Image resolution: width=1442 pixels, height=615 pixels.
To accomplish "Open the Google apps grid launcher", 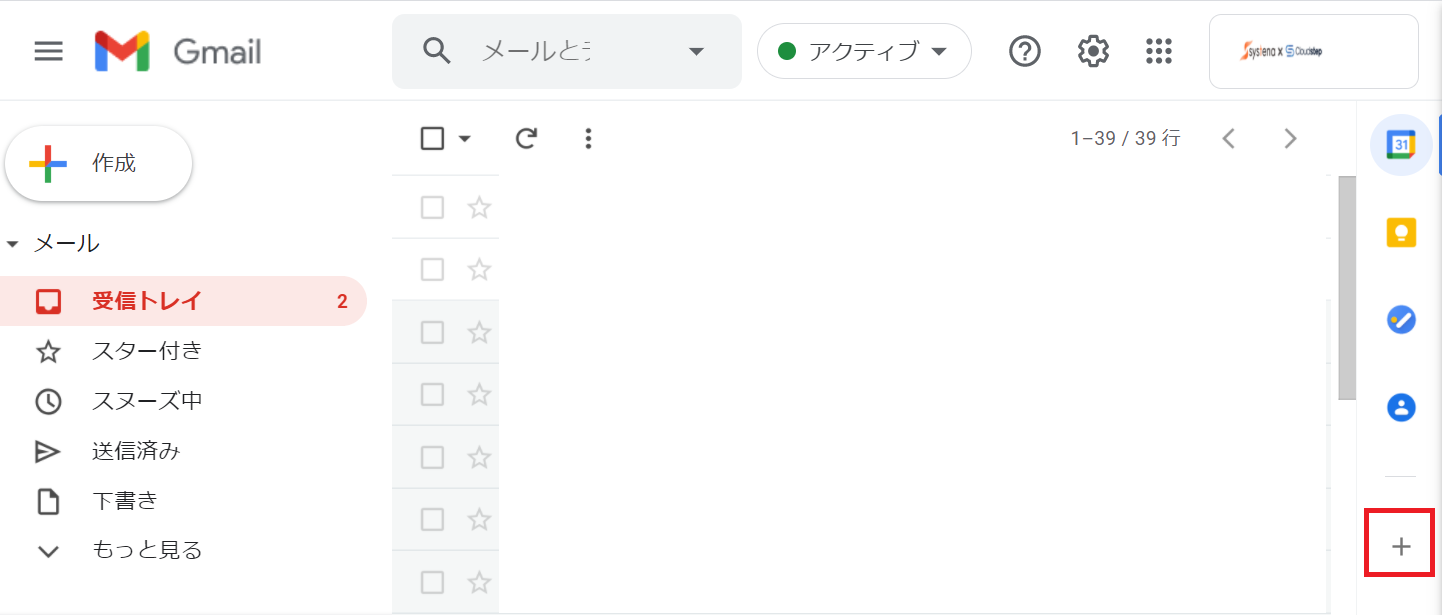I will point(1158,51).
